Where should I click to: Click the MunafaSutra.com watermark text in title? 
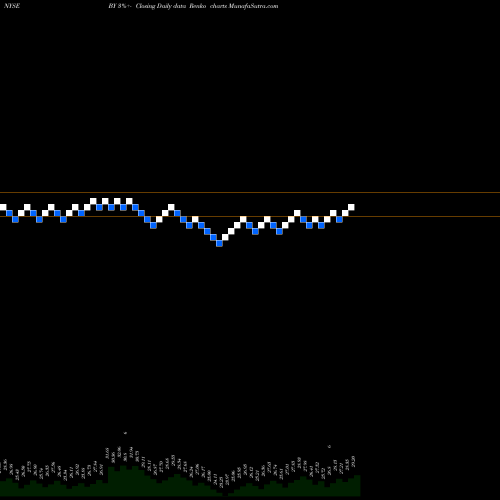[253, 6]
